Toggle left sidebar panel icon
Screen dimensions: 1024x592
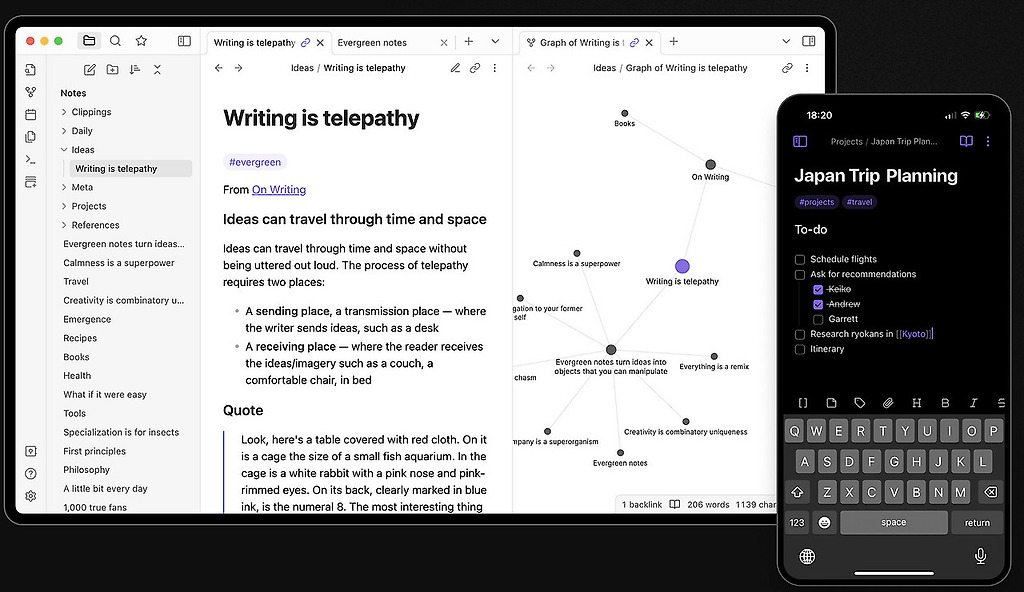pos(184,41)
